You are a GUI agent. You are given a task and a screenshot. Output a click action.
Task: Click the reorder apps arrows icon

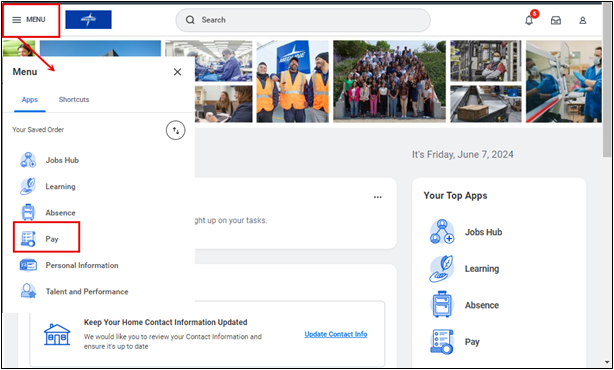(175, 131)
